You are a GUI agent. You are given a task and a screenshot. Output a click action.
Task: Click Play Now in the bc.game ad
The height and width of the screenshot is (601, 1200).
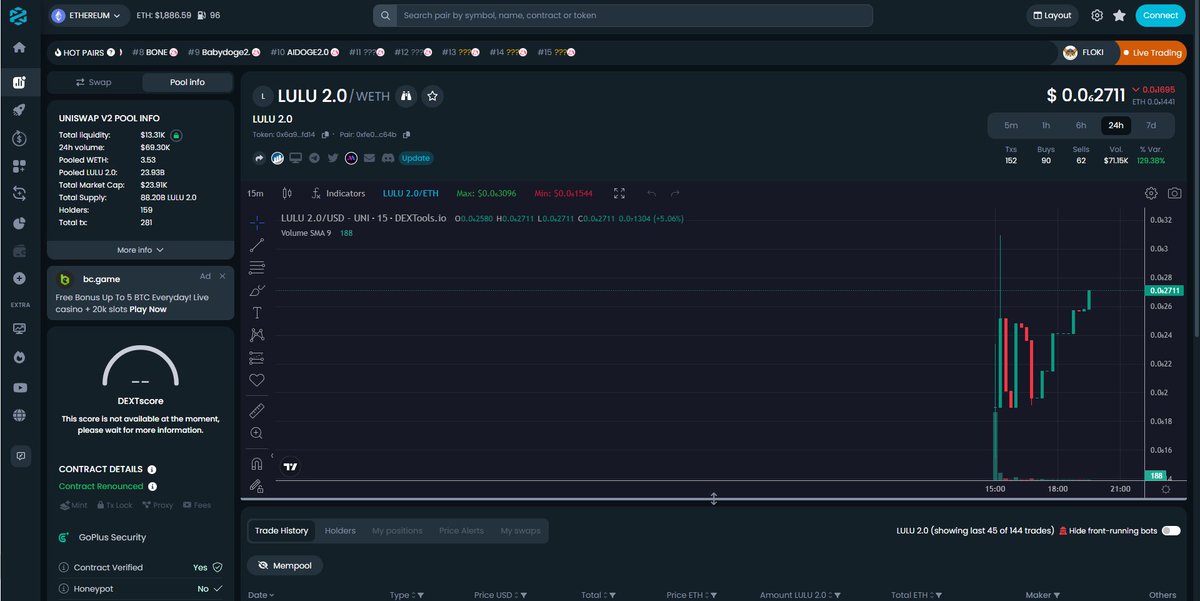click(148, 309)
